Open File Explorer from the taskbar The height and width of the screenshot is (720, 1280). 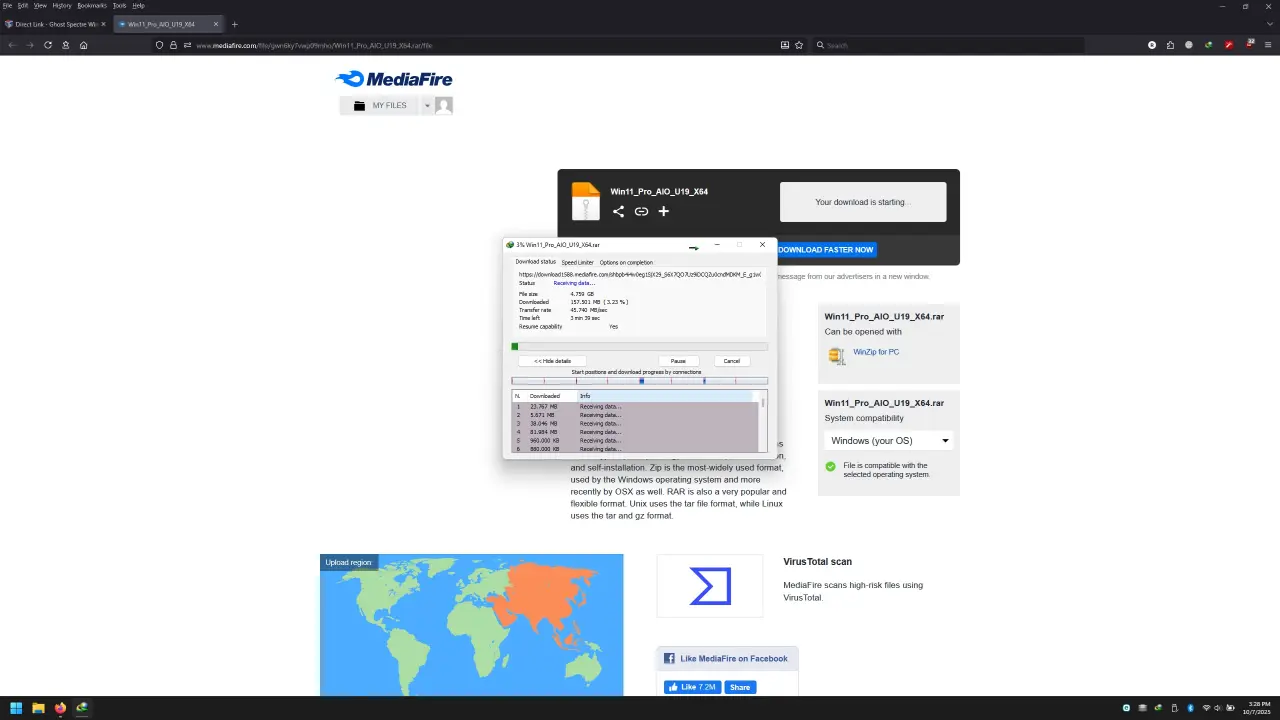[38, 708]
